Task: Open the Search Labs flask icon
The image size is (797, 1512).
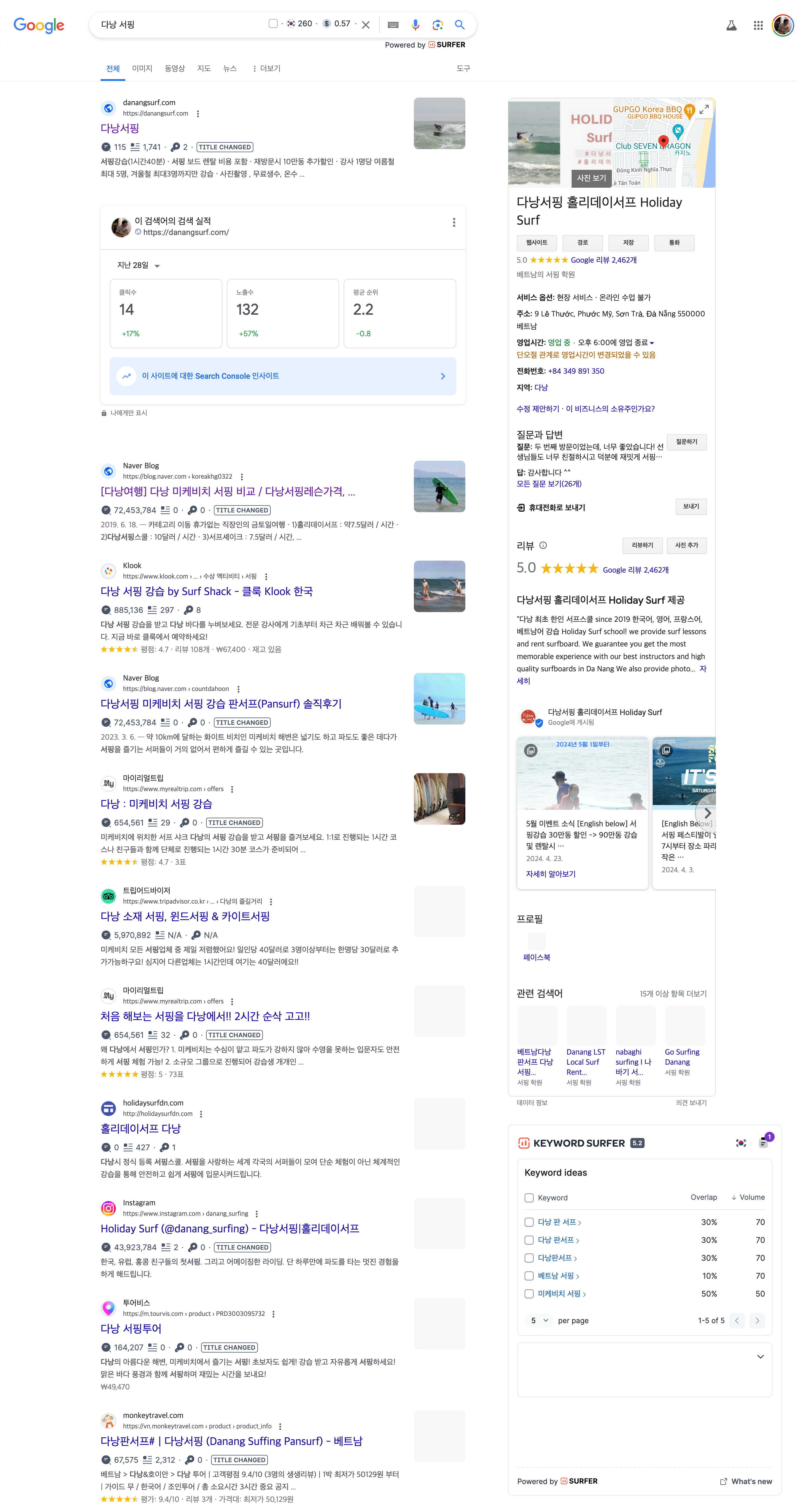Action: point(731,25)
